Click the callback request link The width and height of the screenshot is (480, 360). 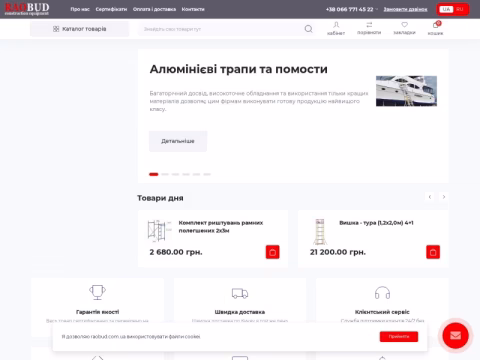(405, 9)
